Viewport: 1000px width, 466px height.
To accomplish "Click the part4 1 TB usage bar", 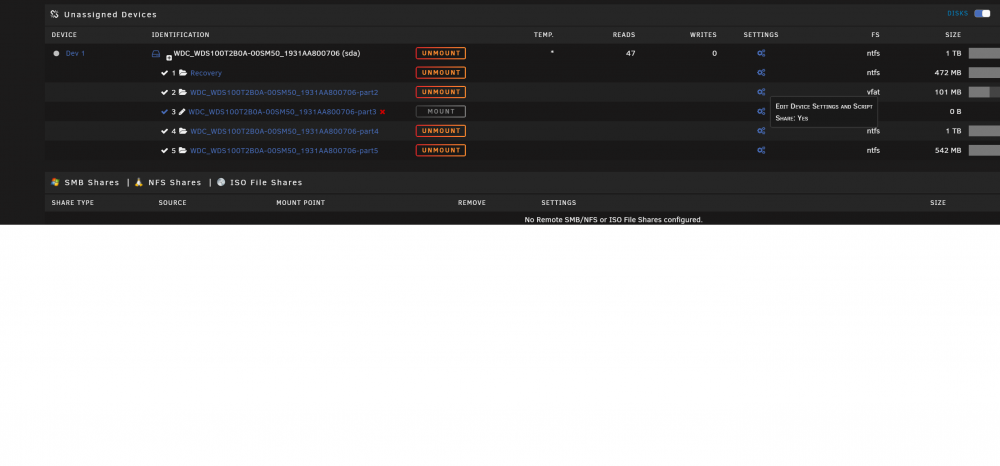I will (984, 131).
